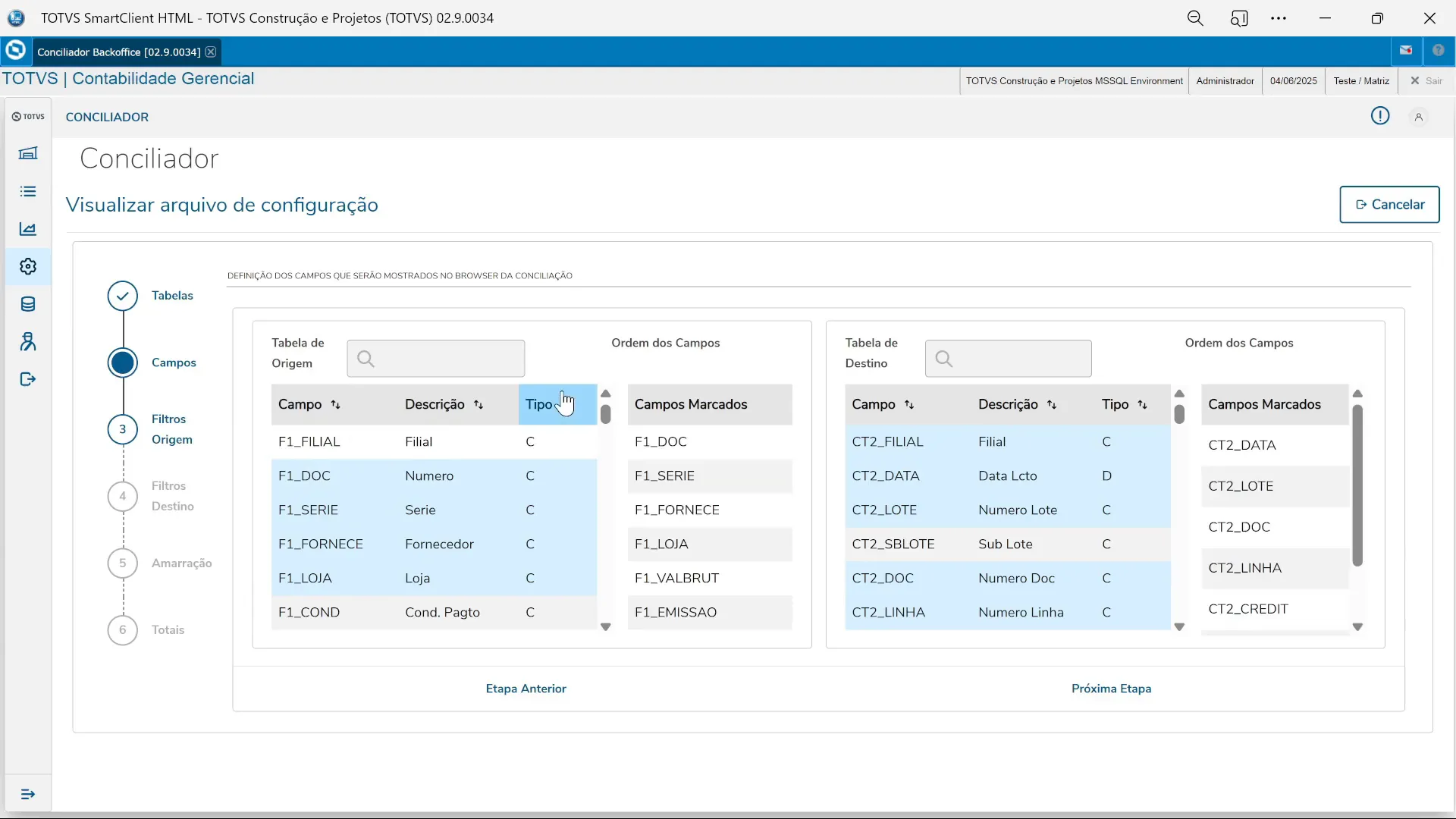
Task: Open the Settings gear in sidebar
Action: (x=28, y=267)
